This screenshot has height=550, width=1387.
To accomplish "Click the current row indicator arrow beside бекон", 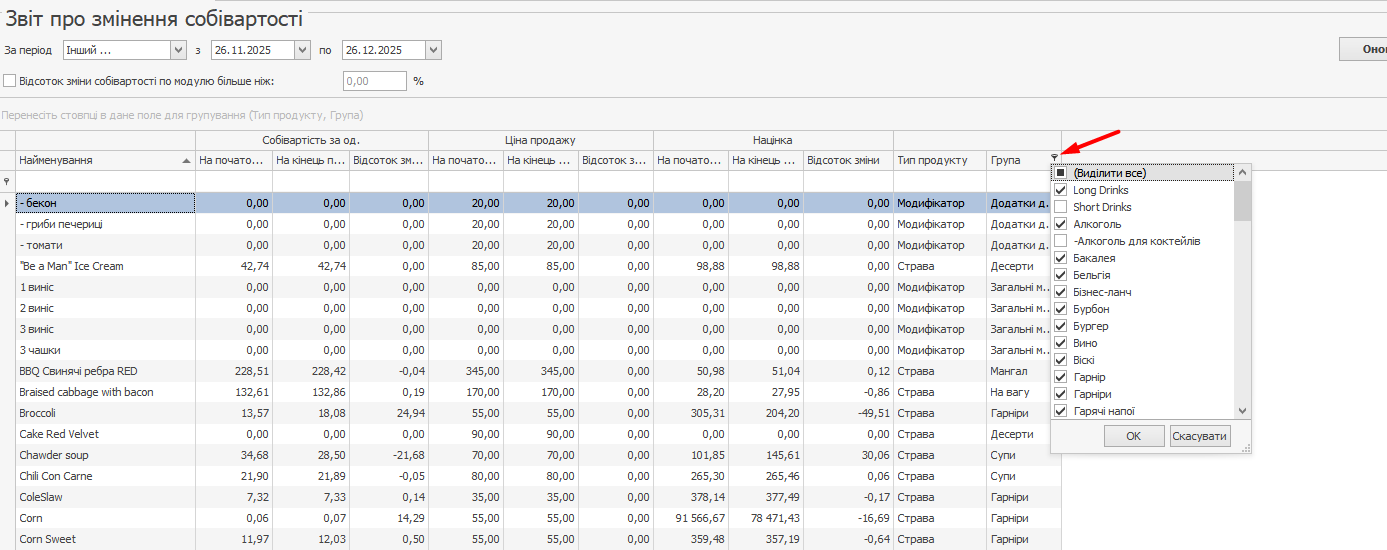I will [7, 203].
